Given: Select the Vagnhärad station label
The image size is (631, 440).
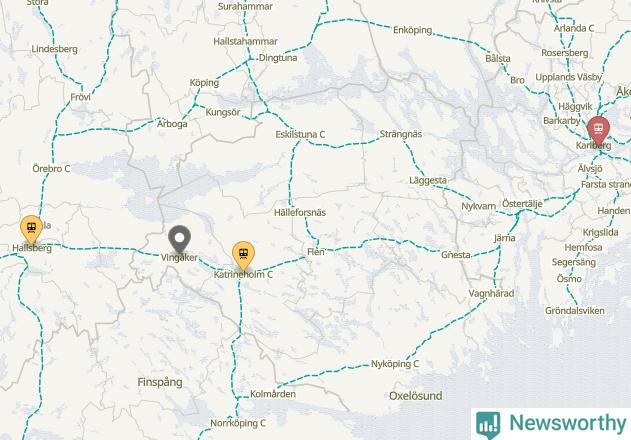Looking at the screenshot, I should 491,293.
